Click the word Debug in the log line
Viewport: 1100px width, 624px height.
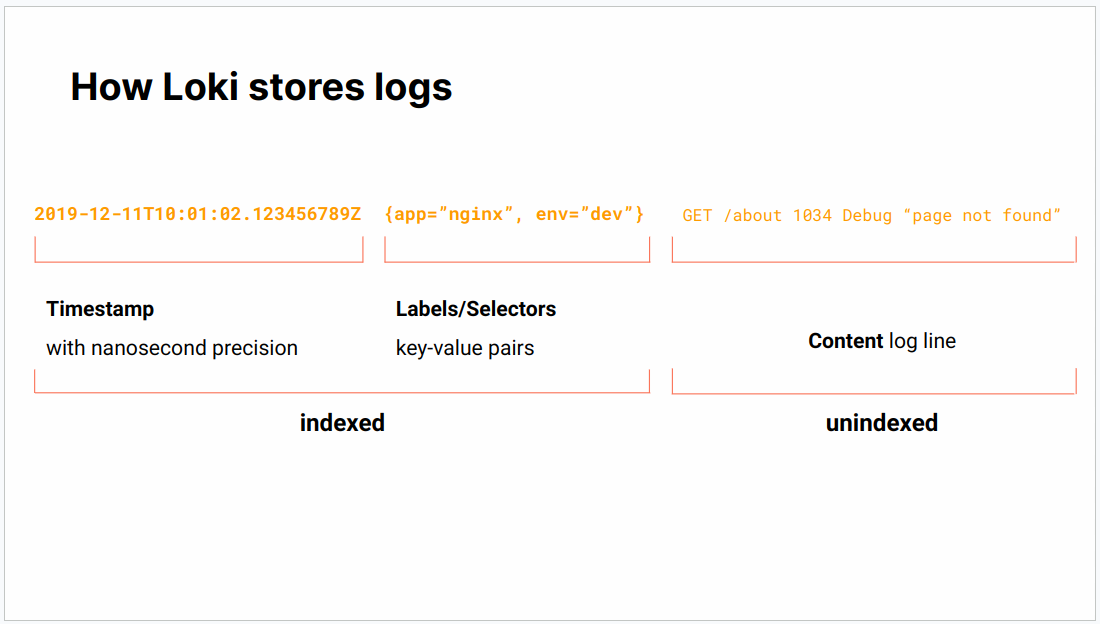867,216
